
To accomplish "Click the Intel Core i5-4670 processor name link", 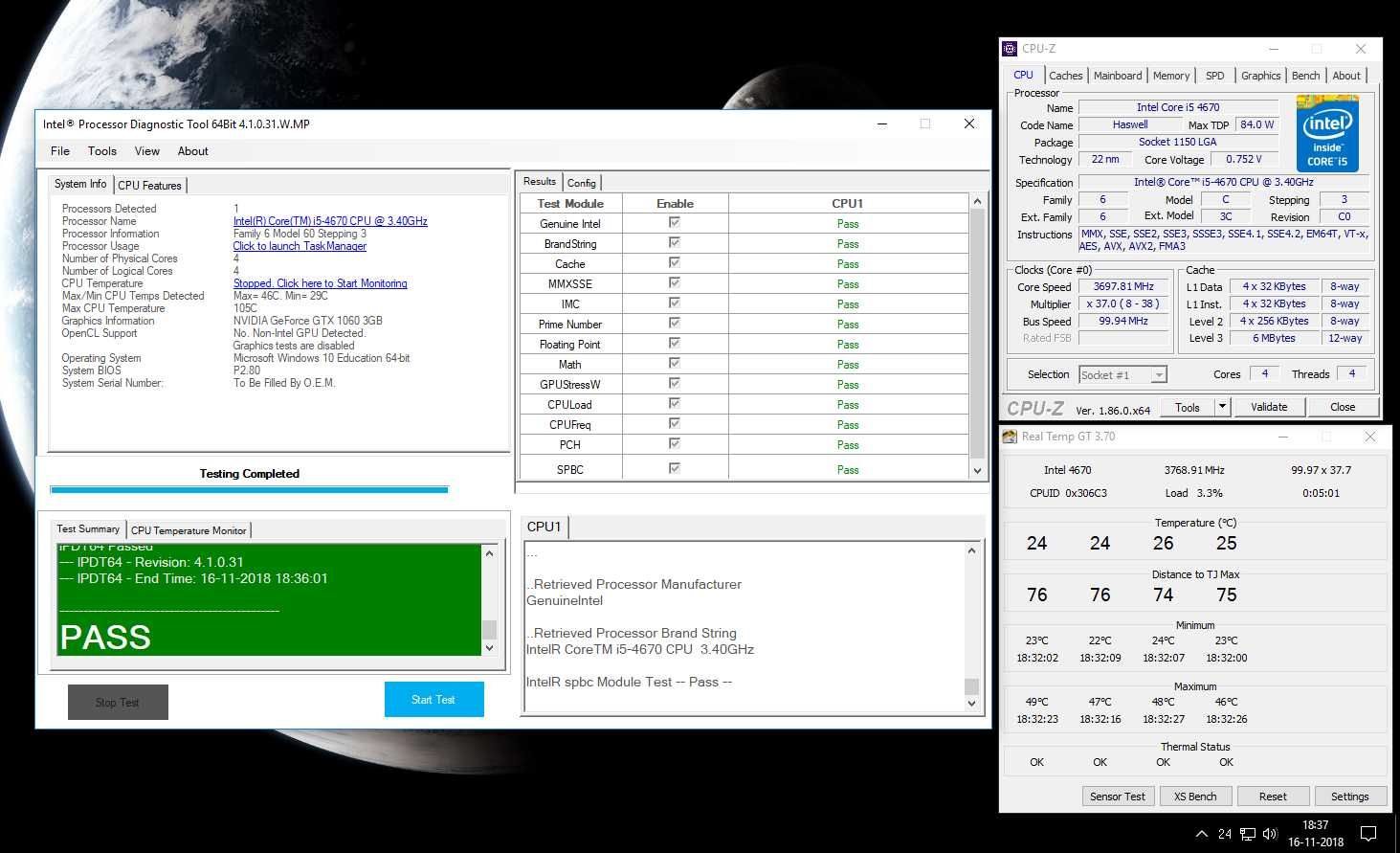I will (330, 221).
